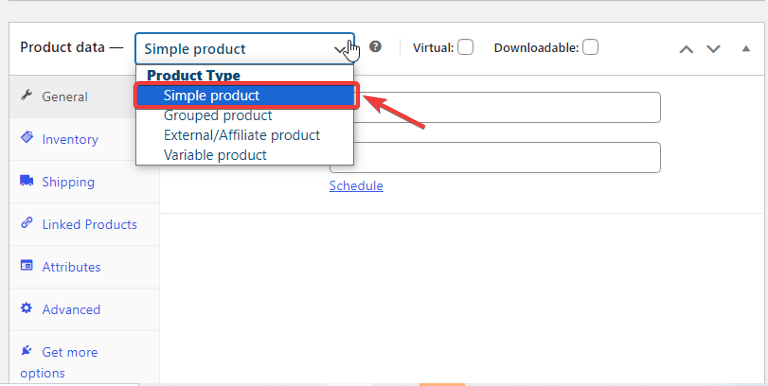Open the Linked Products tab
The height and width of the screenshot is (386, 768).
[84, 224]
